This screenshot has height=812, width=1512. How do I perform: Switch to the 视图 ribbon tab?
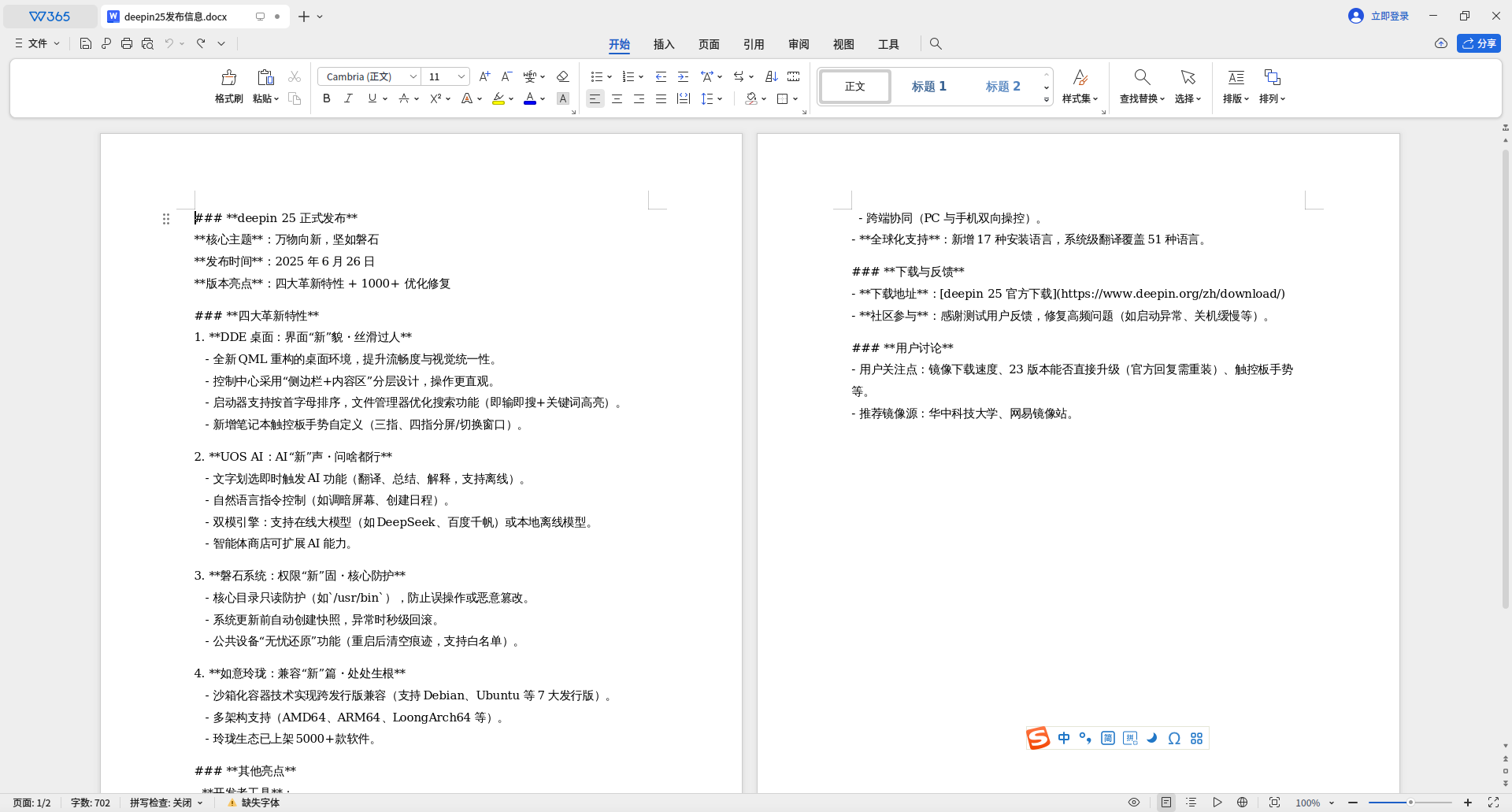pos(843,44)
